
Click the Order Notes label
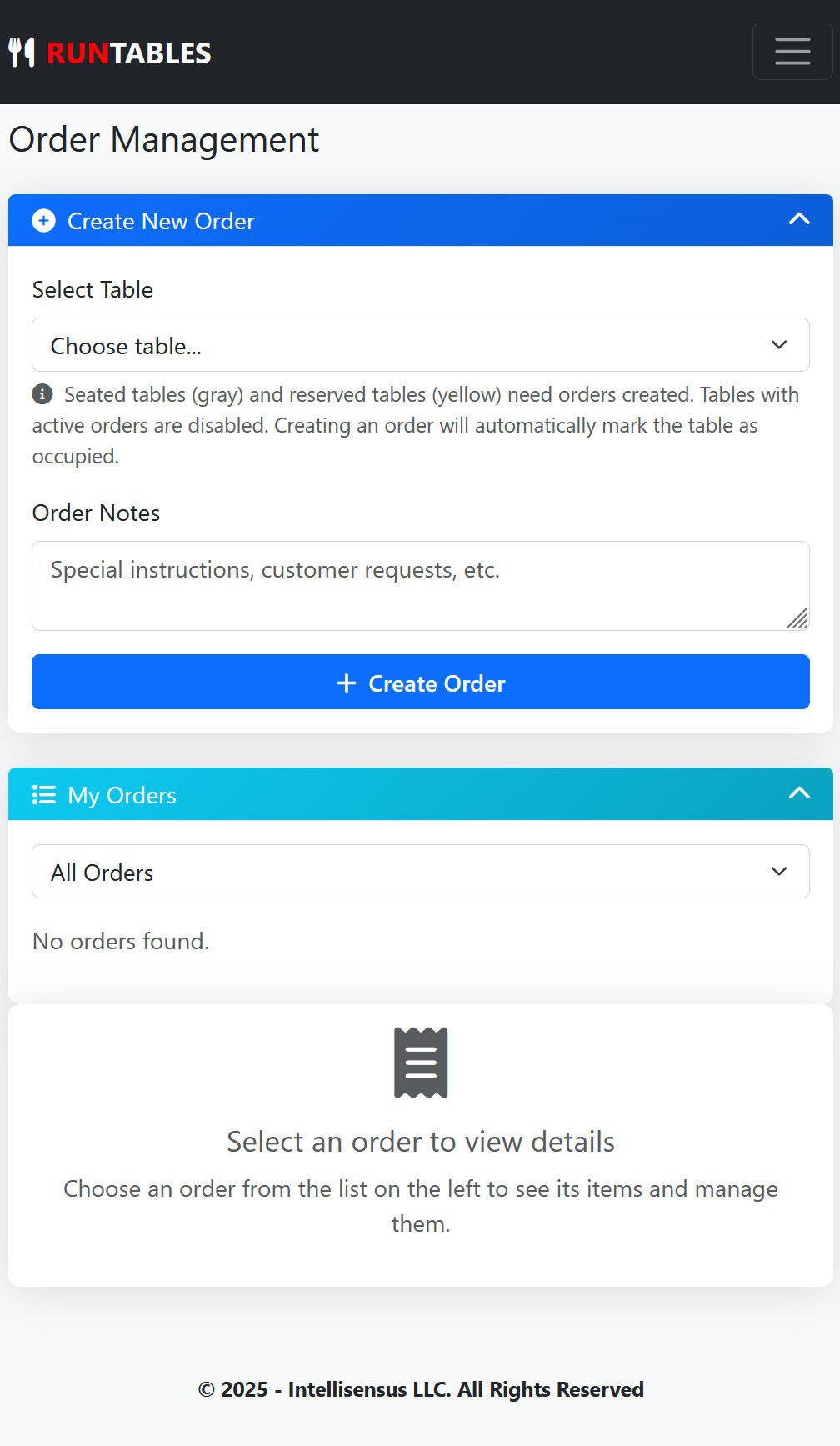(x=96, y=513)
